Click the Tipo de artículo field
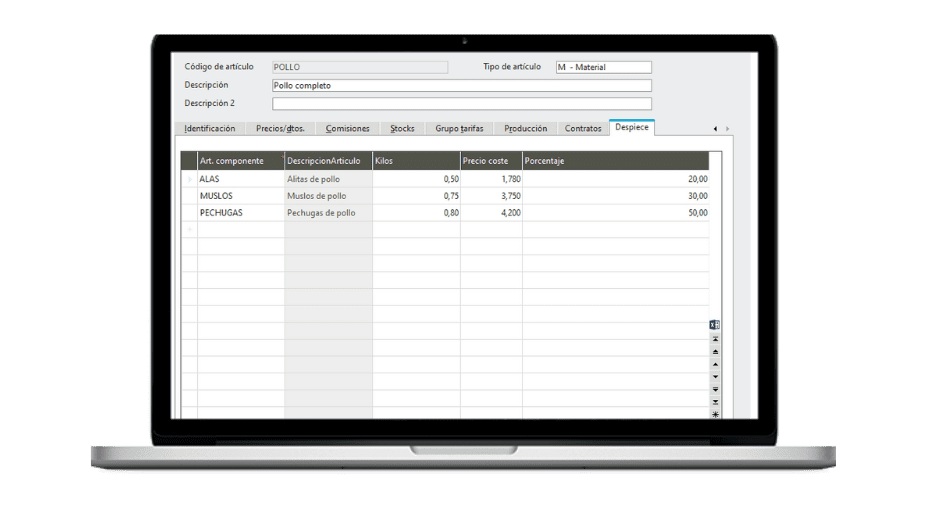The width and height of the screenshot is (927, 528). pos(604,67)
